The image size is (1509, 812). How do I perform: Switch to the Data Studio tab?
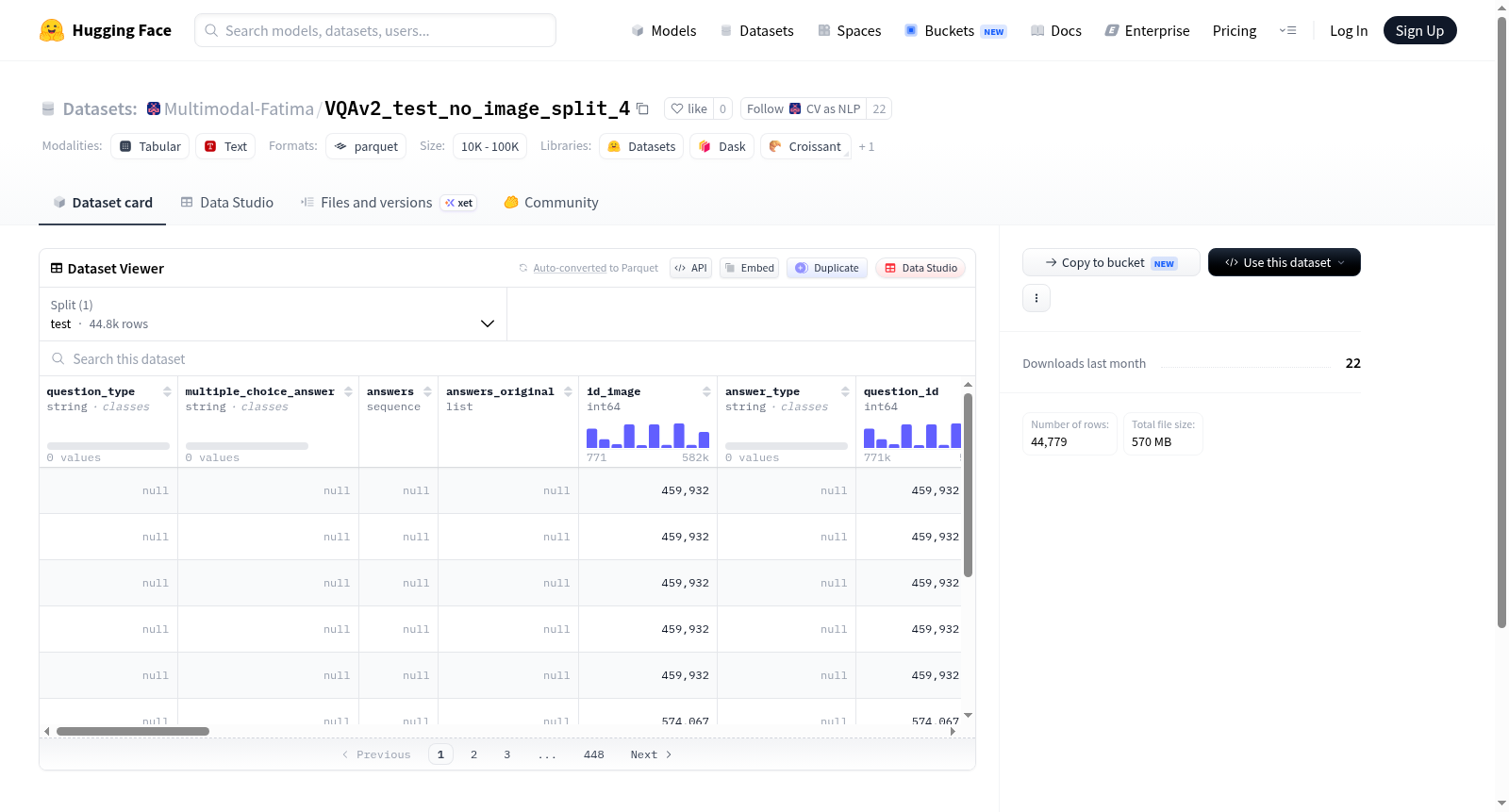pos(226,202)
